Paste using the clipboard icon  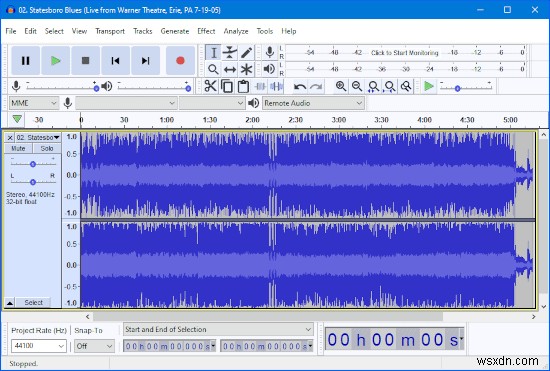pos(243,86)
